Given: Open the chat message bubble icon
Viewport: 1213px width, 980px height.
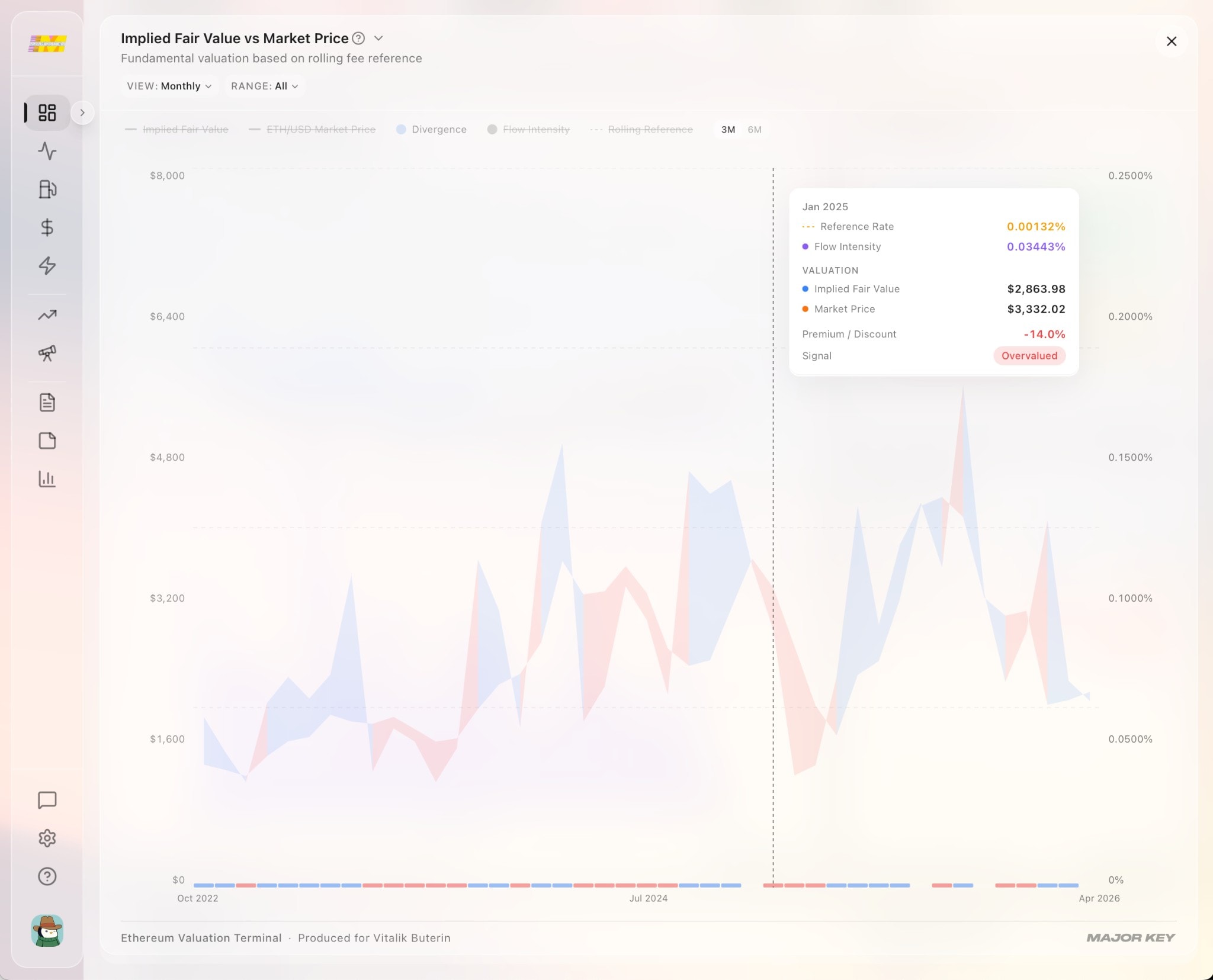Looking at the screenshot, I should 47,800.
